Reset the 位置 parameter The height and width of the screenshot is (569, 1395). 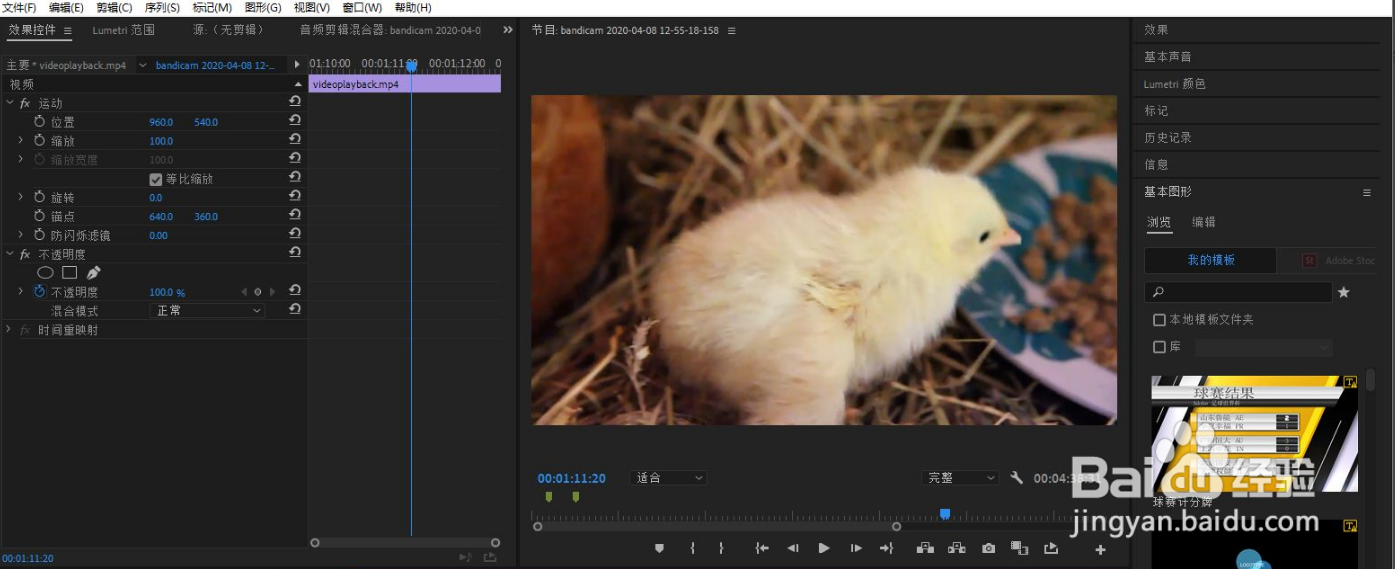[x=295, y=121]
